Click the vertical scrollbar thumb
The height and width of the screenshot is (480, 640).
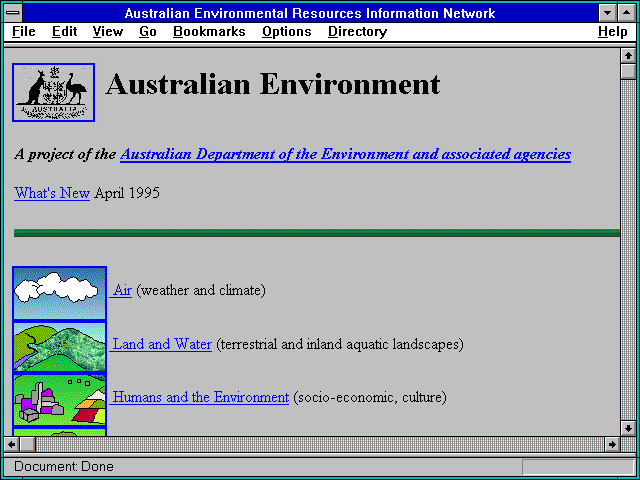[628, 71]
